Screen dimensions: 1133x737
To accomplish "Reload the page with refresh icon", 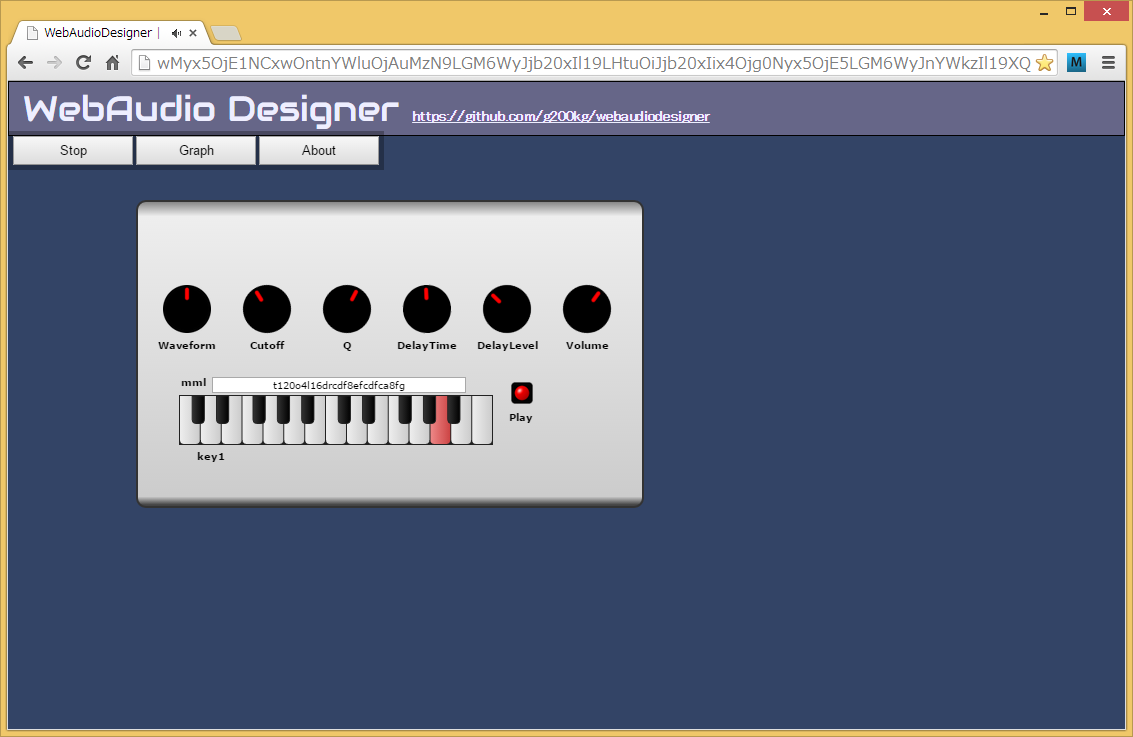I will click(84, 62).
